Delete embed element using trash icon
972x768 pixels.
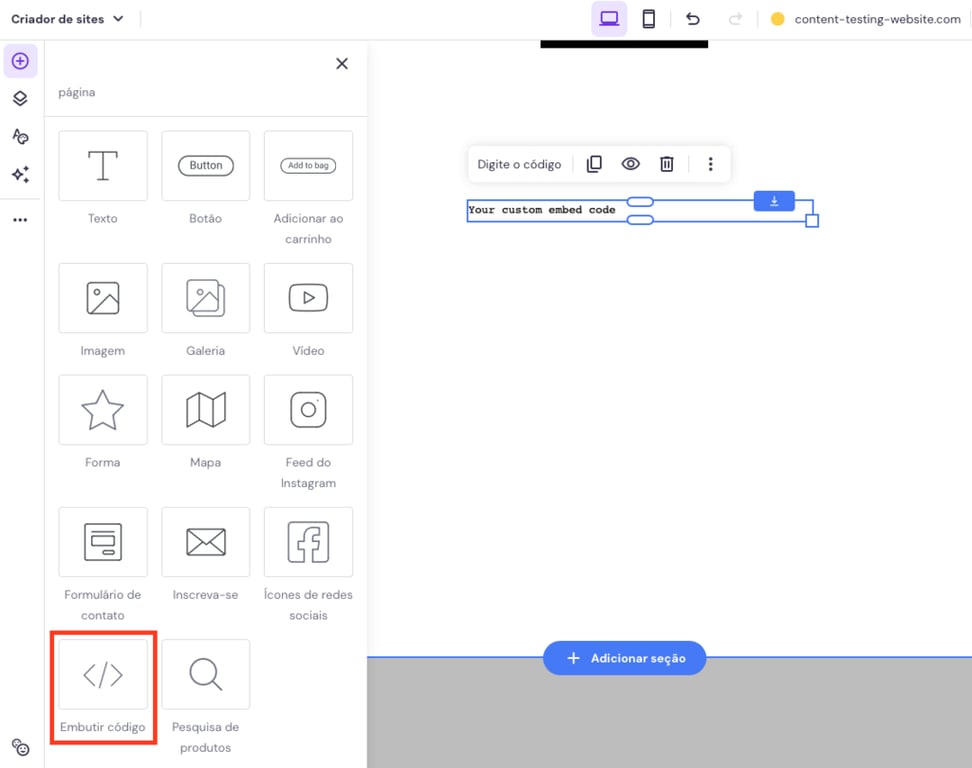[x=666, y=164]
